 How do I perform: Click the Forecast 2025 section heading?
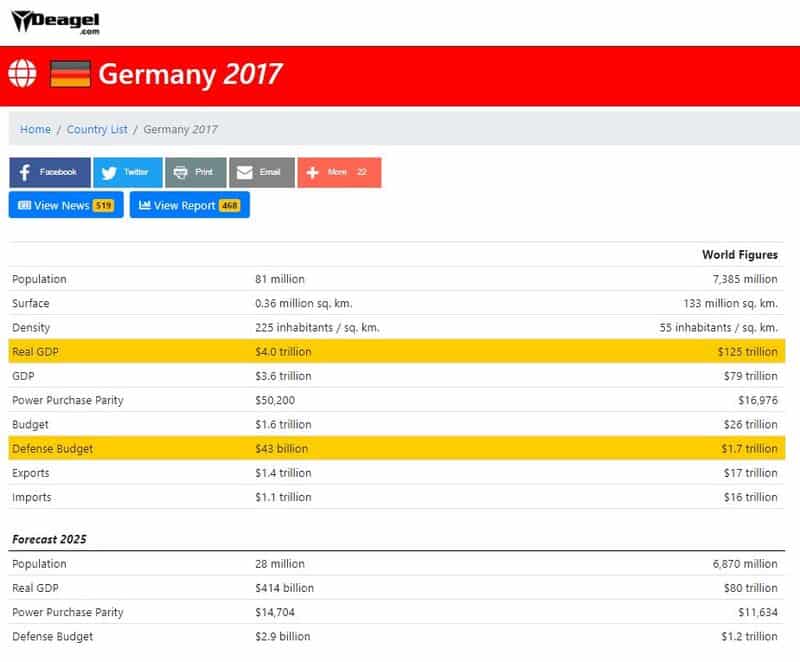[x=49, y=539]
